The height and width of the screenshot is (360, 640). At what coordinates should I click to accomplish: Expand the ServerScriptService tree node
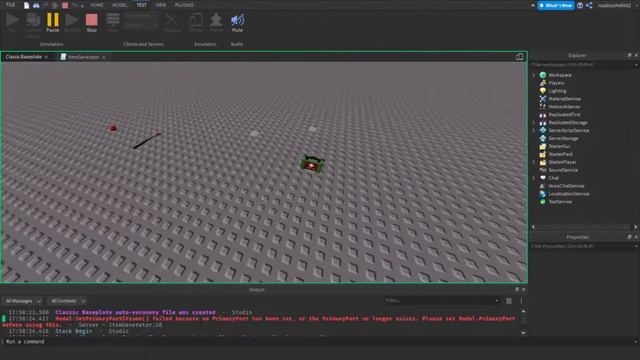(x=533, y=131)
